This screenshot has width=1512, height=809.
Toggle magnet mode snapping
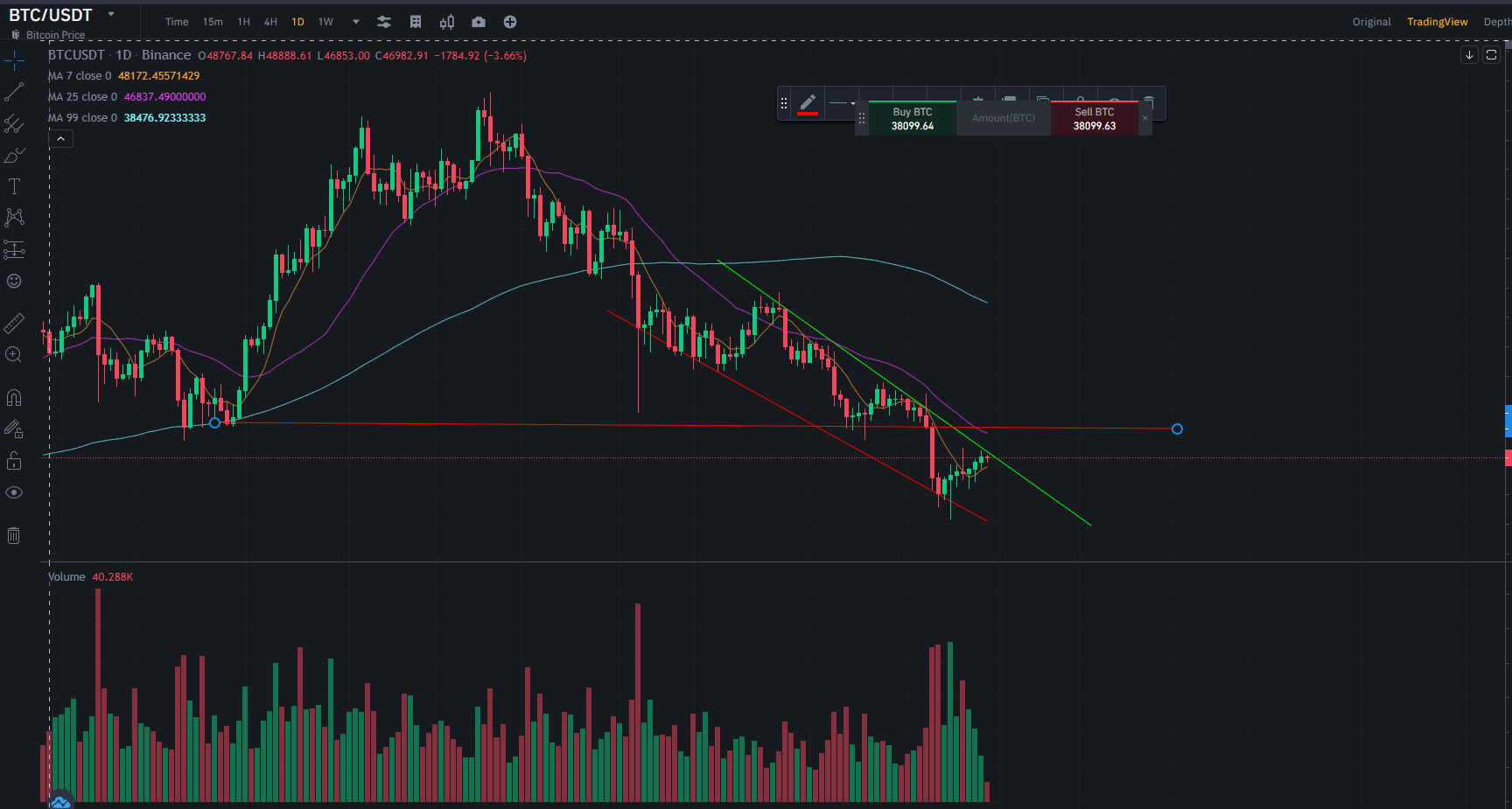(x=14, y=398)
